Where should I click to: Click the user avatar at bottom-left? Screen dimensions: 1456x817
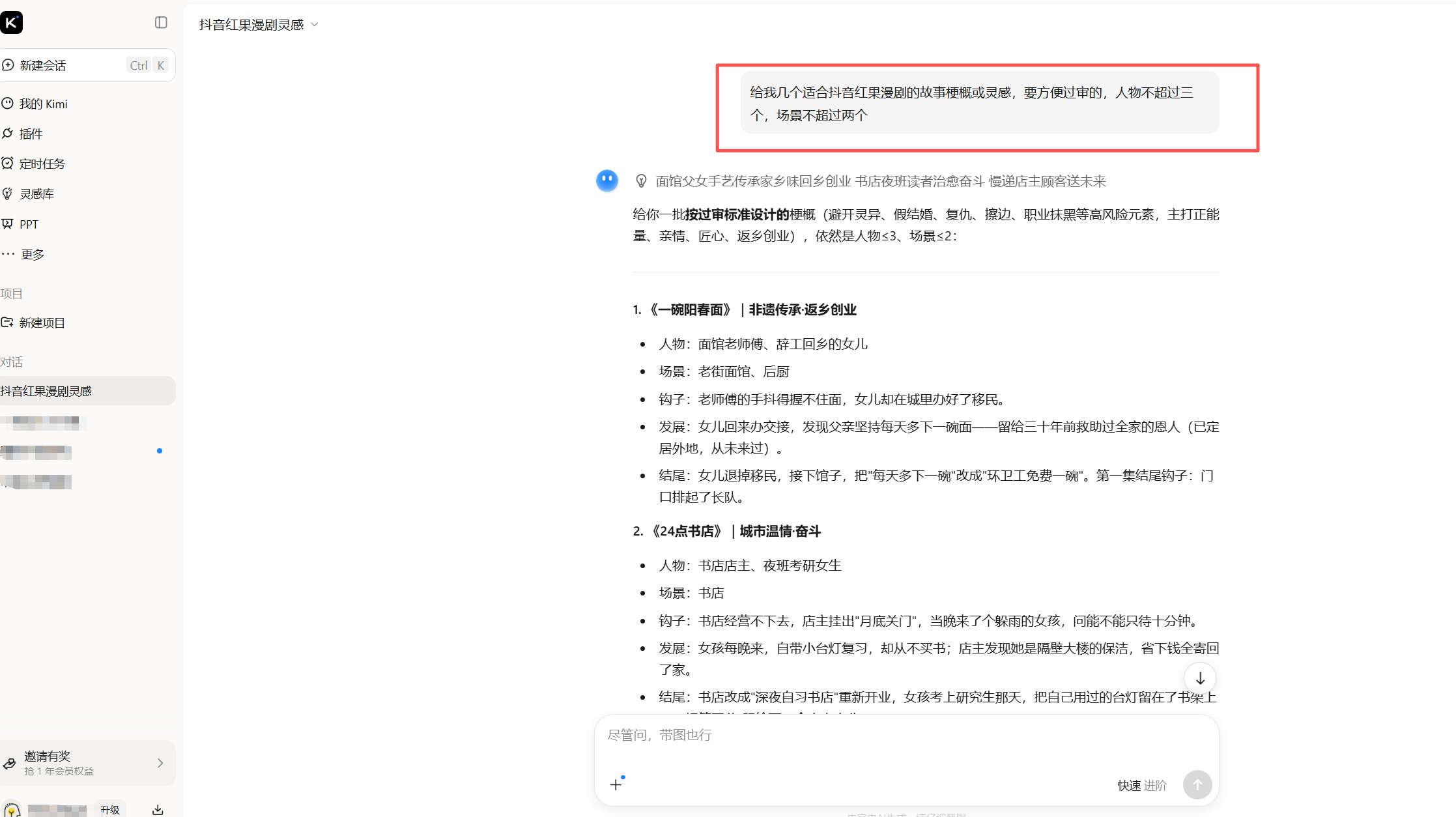(12, 810)
